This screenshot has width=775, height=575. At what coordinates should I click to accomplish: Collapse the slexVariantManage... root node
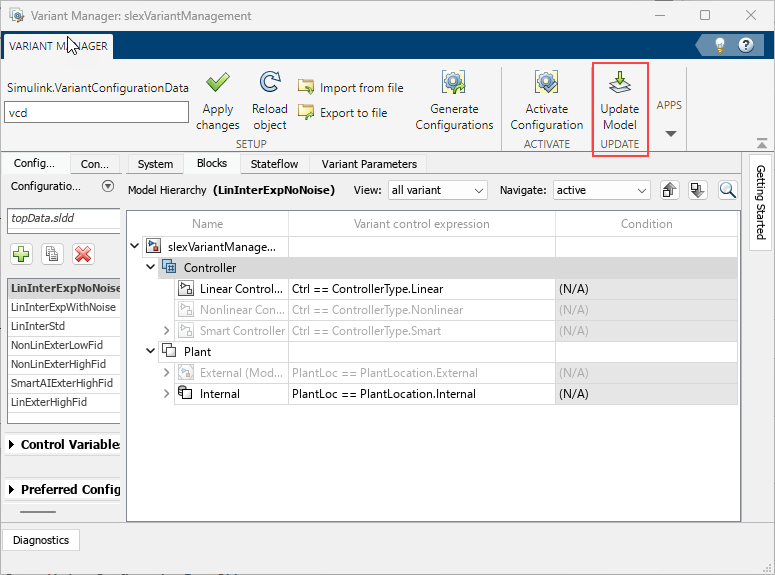[134, 246]
